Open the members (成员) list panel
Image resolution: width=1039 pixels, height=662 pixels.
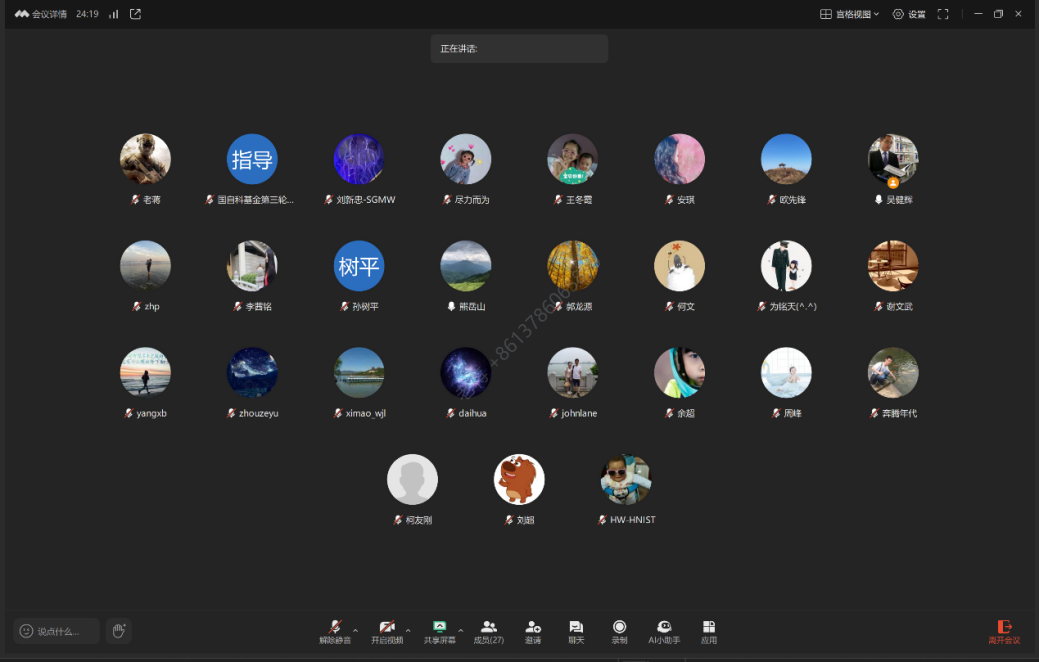(x=488, y=627)
